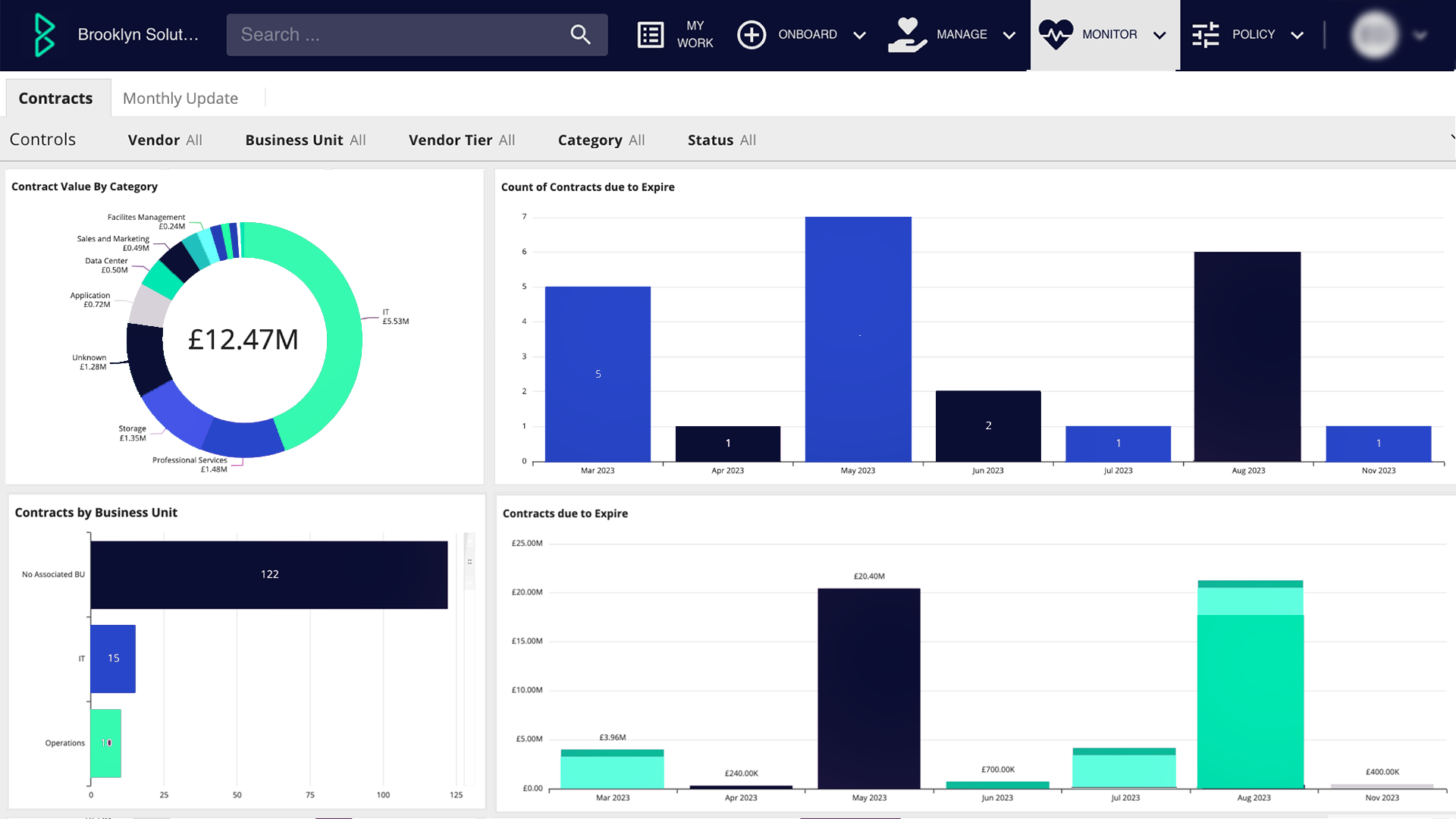Click the Contracts by Business Unit title
1456x819 pixels.
click(x=96, y=513)
